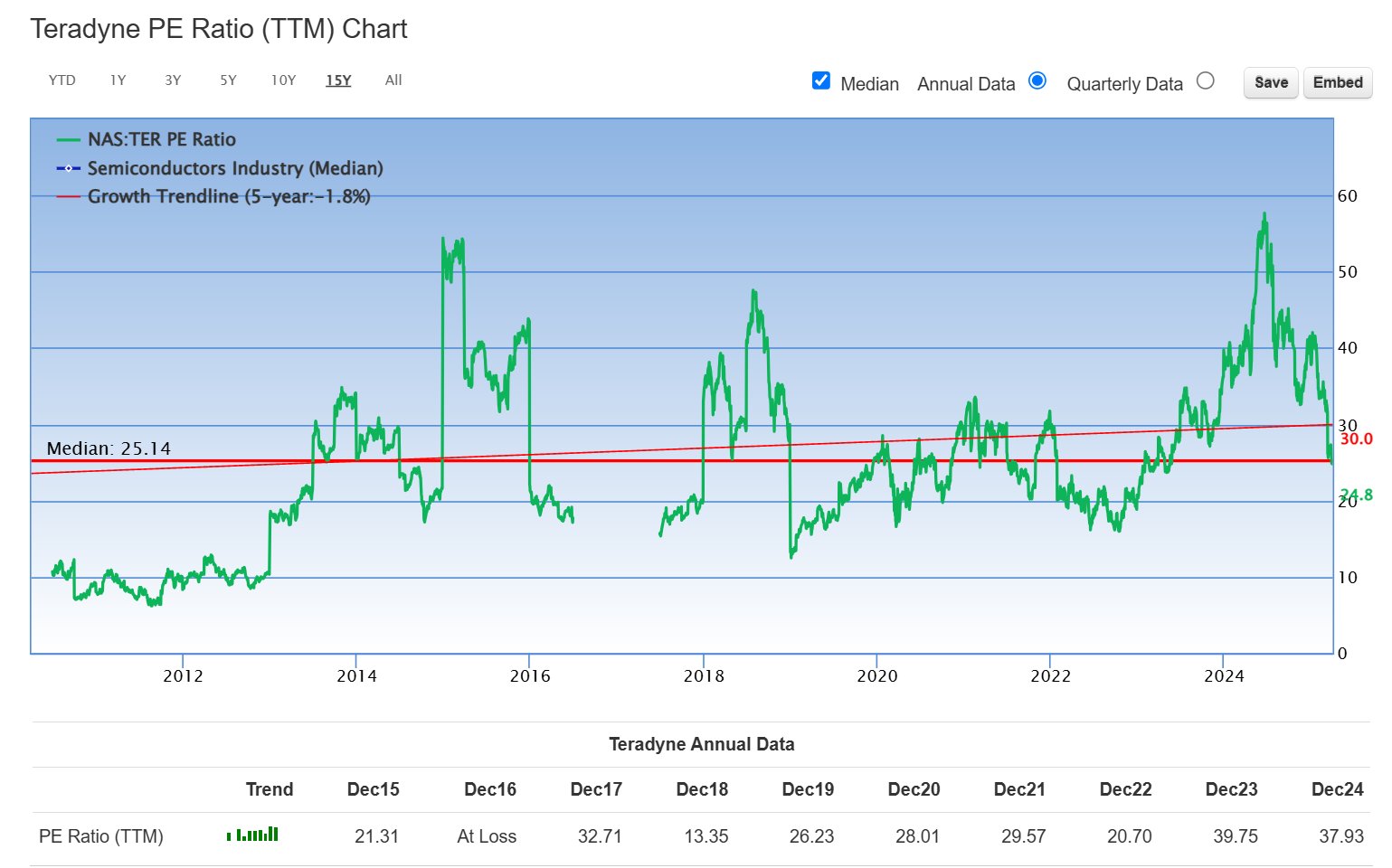Click the 37.93 value cell
Viewport: 1392px width, 868px height.
[x=1340, y=836]
